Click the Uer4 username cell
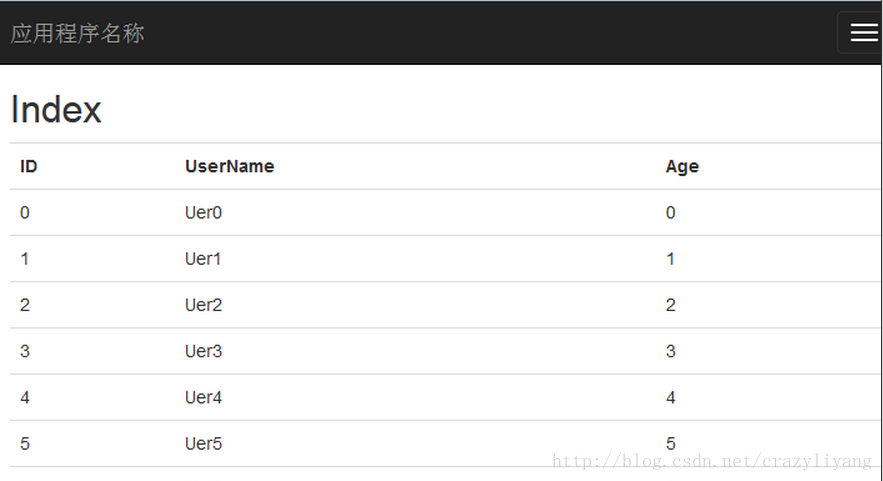Image resolution: width=883 pixels, height=481 pixels. pos(203,397)
